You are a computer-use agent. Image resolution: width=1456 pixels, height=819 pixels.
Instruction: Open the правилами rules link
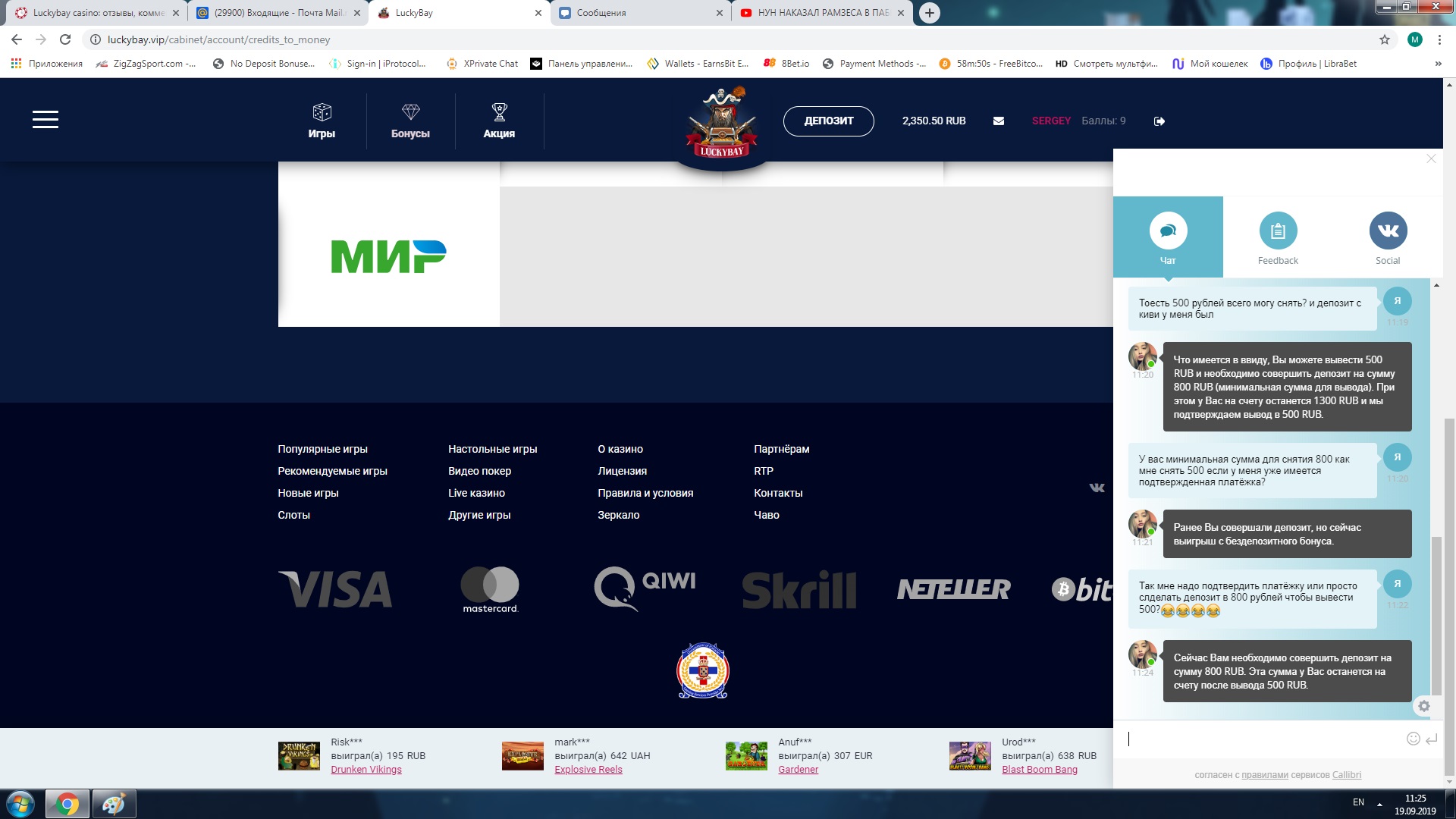coord(1265,775)
